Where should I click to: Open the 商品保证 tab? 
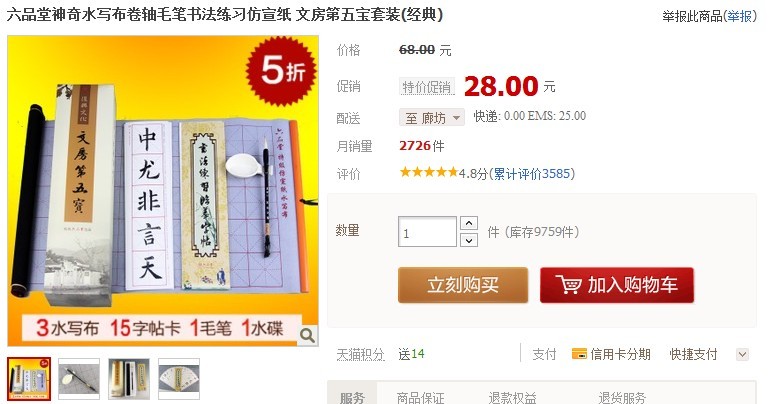(420, 397)
